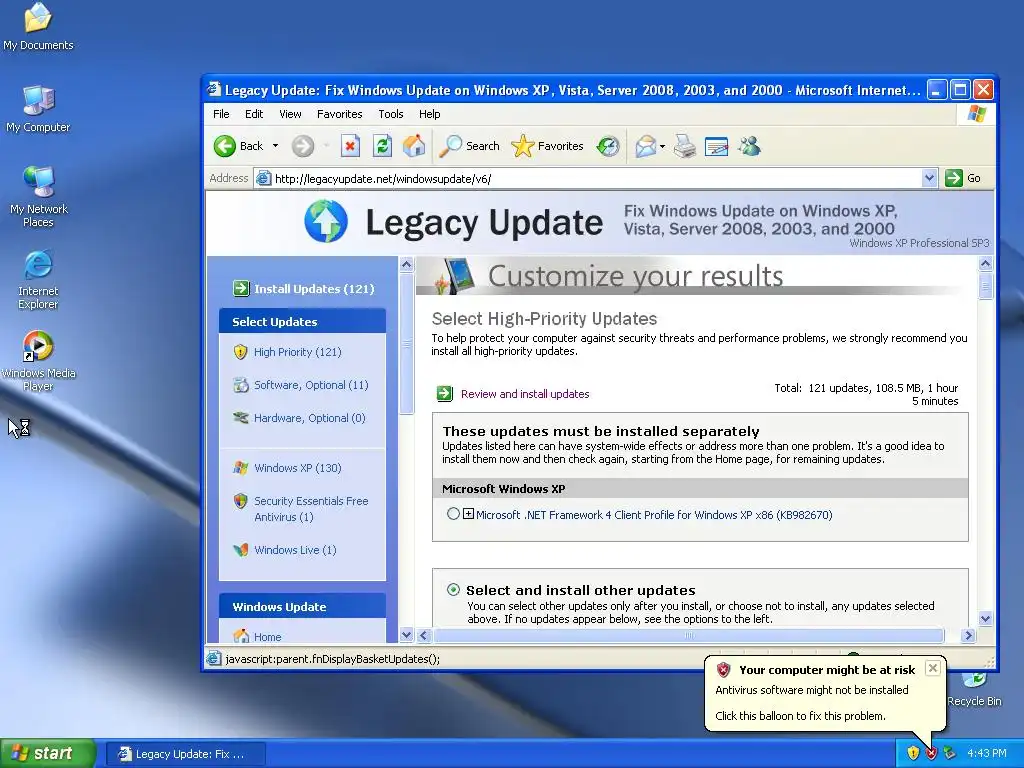Open Software, Optional (11) updates
Screen dimensions: 1024x768
311,385
